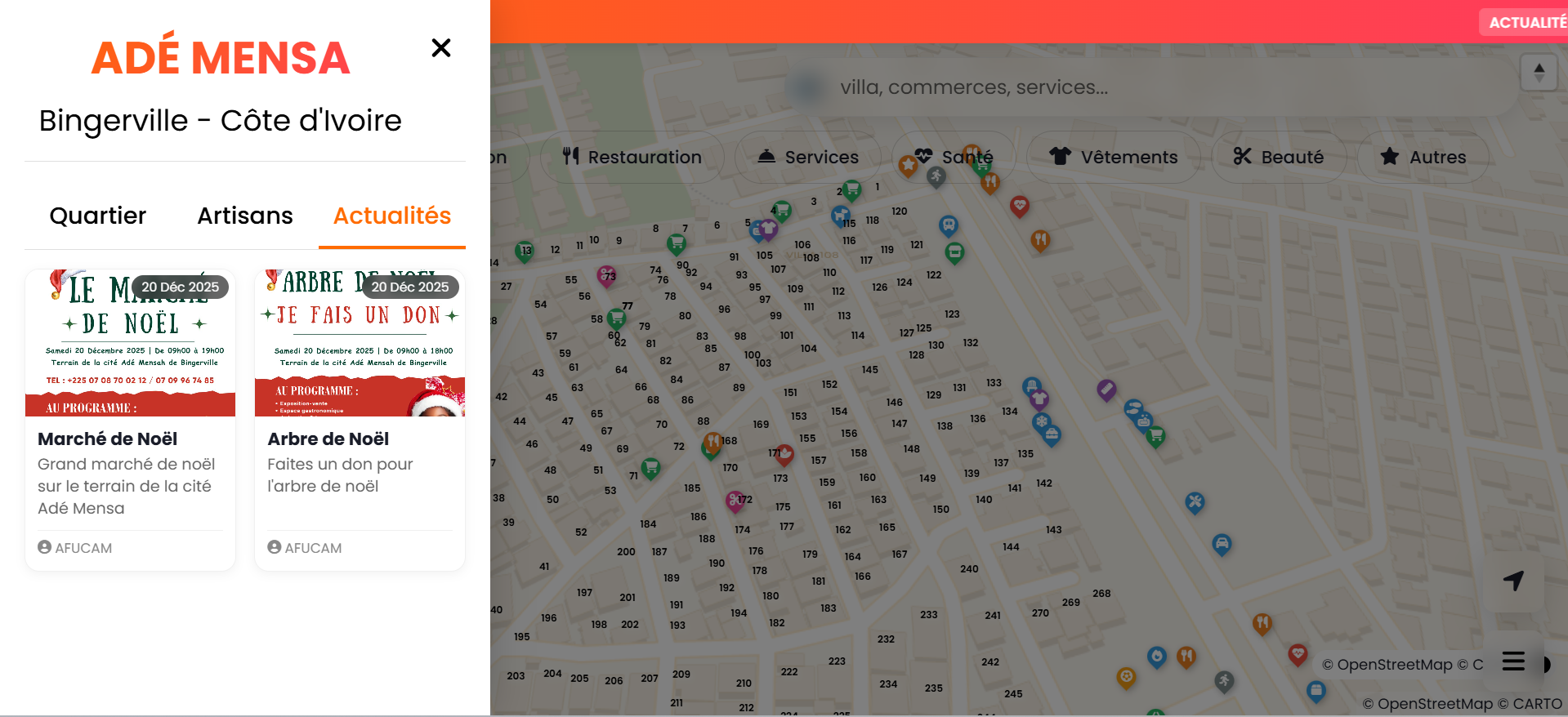This screenshot has width=1568, height=717.
Task: Reset map orientation with compass button
Action: 1539,73
